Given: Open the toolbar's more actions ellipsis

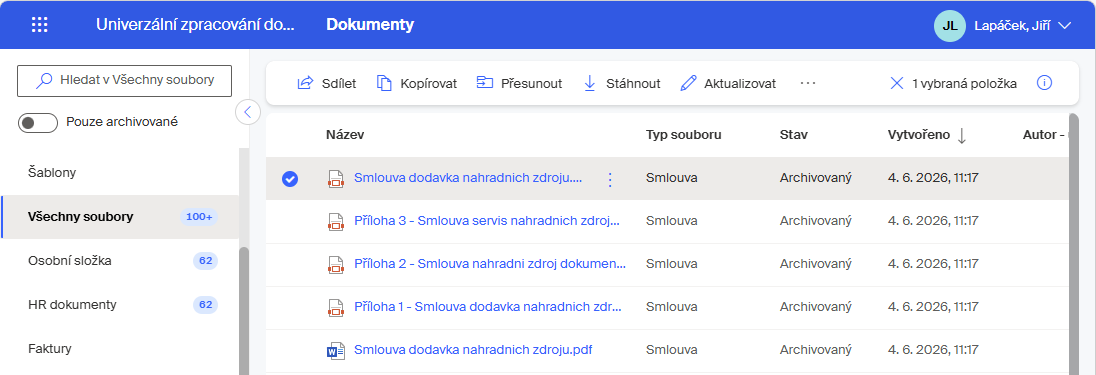Looking at the screenshot, I should (808, 83).
